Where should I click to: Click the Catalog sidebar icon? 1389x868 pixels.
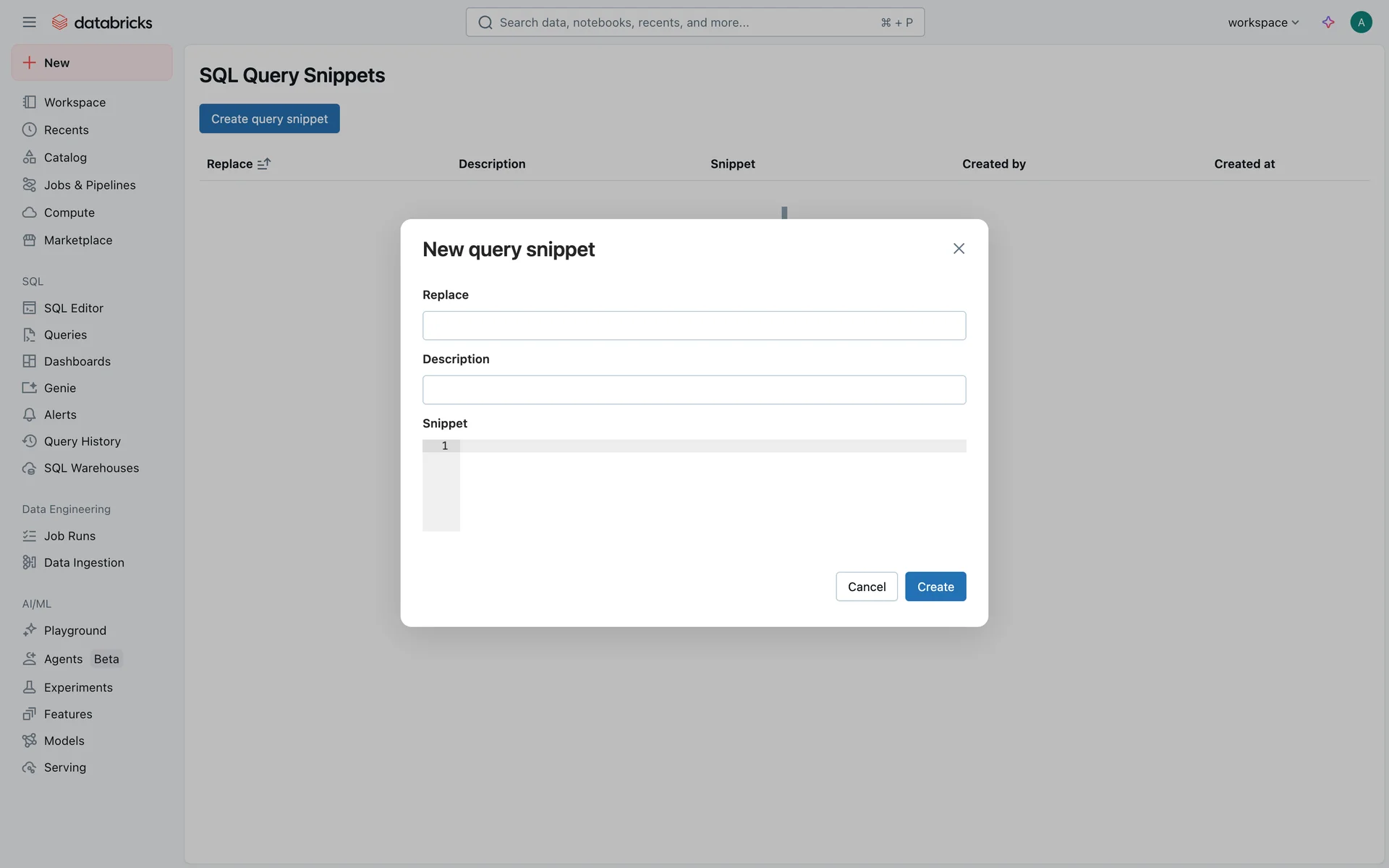click(x=29, y=158)
